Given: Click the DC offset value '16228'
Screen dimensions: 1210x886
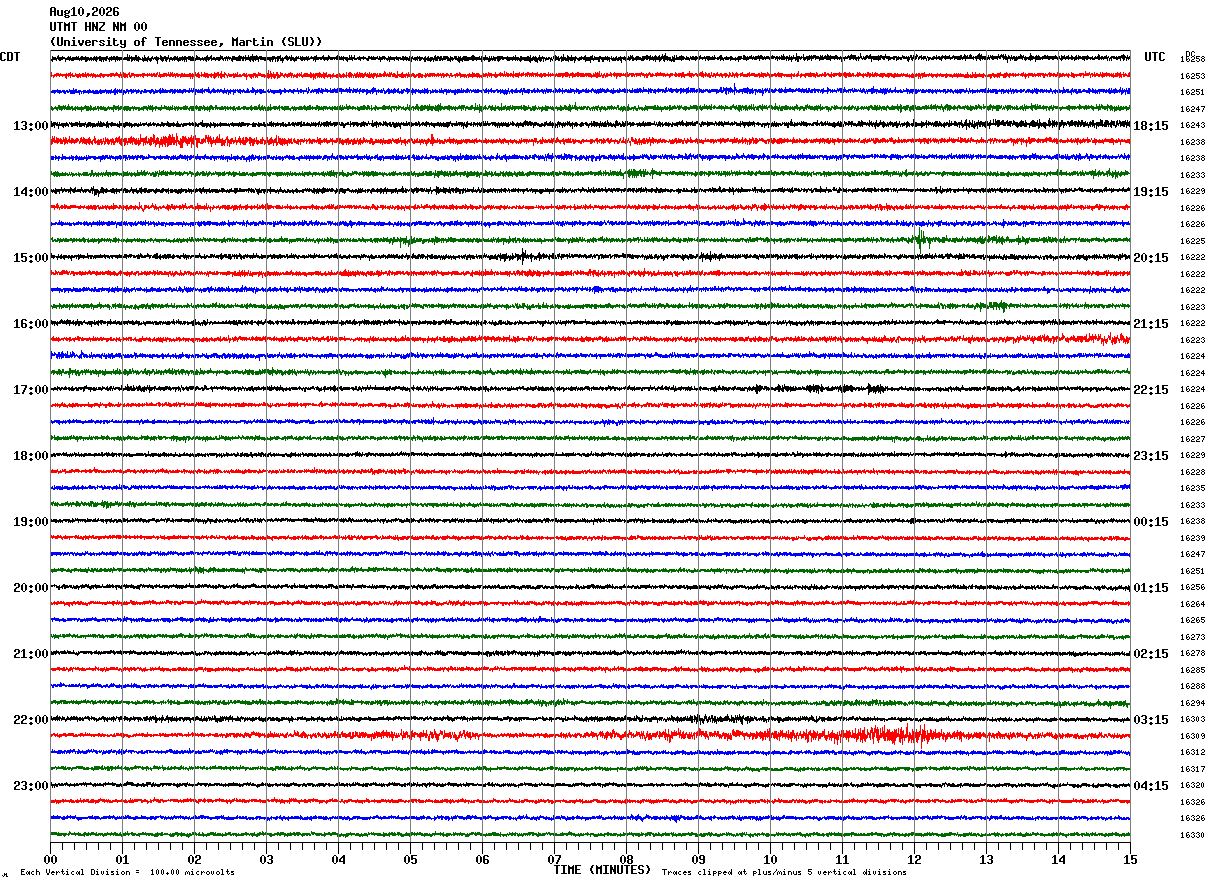Looking at the screenshot, I should 1192,472.
